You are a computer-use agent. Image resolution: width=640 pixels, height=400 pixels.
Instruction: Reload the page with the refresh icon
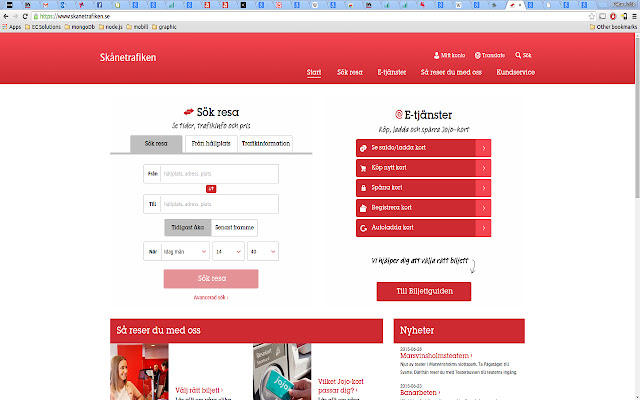coord(25,16)
